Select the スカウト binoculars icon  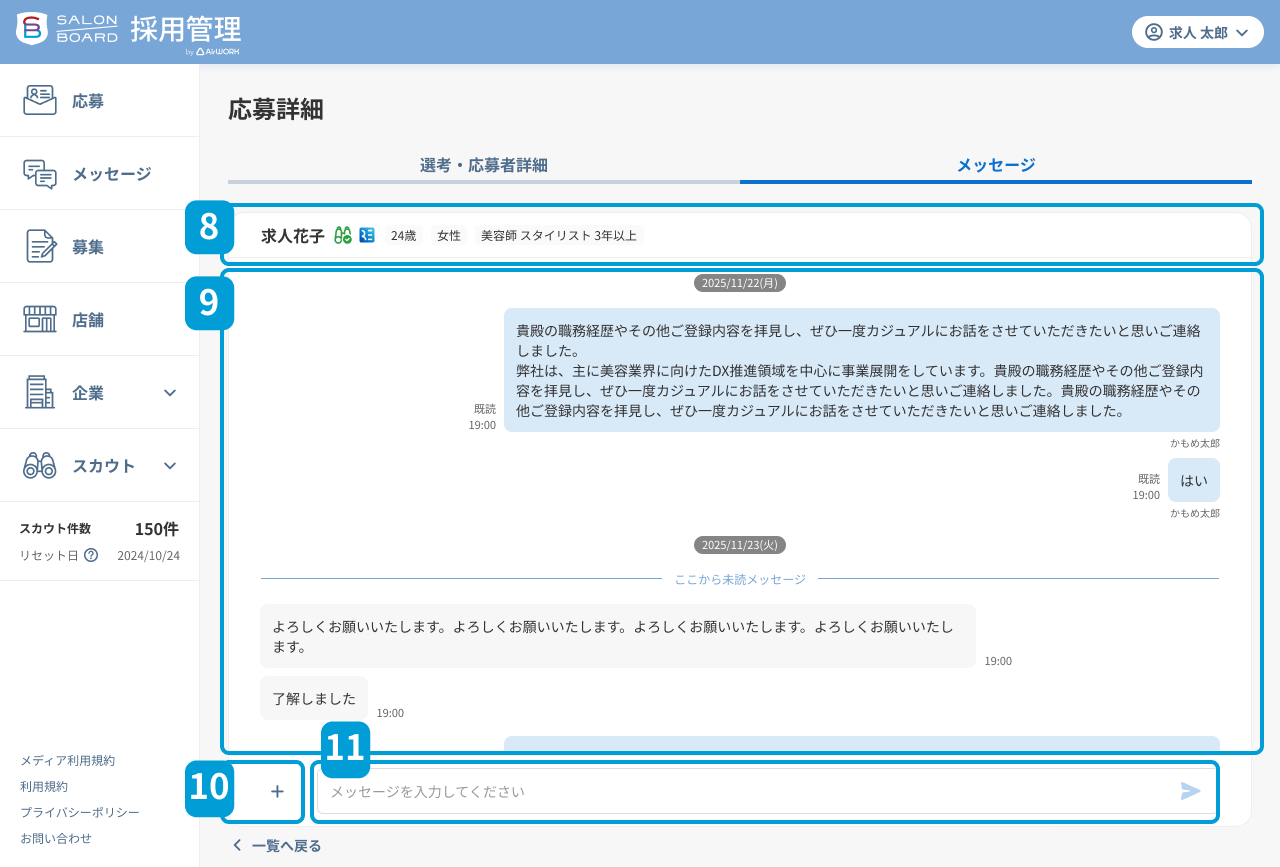(x=40, y=465)
